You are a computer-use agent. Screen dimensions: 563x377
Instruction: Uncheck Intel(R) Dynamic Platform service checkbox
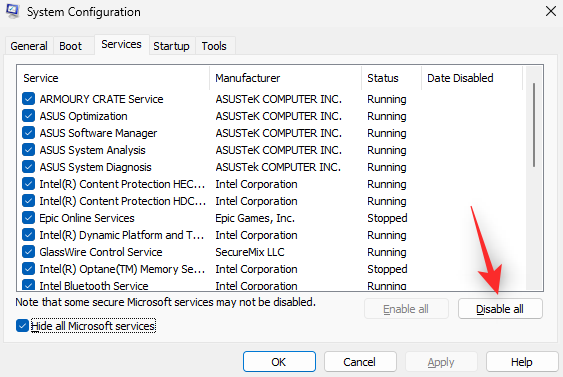28,235
